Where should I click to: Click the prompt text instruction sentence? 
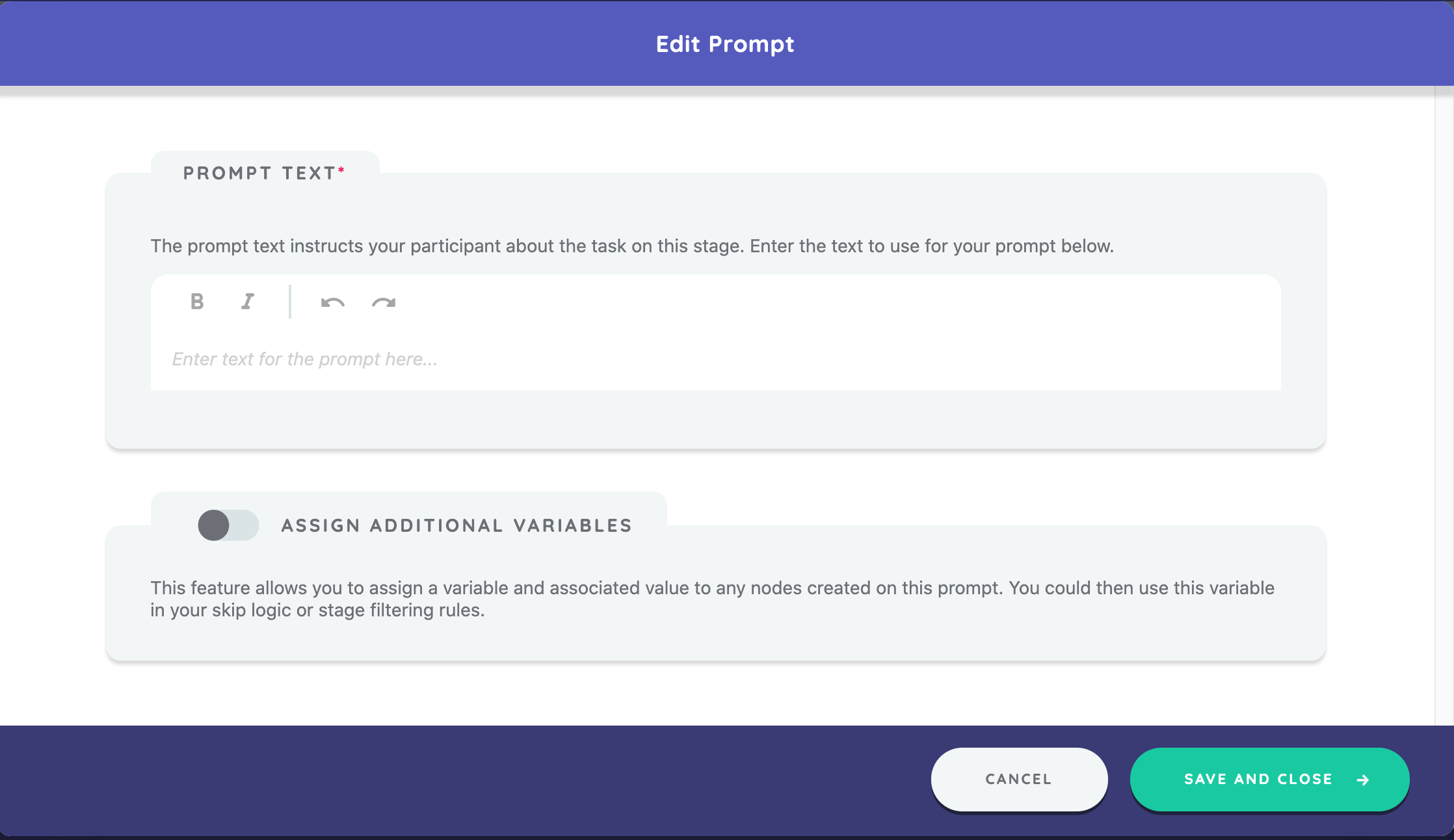[x=632, y=246]
